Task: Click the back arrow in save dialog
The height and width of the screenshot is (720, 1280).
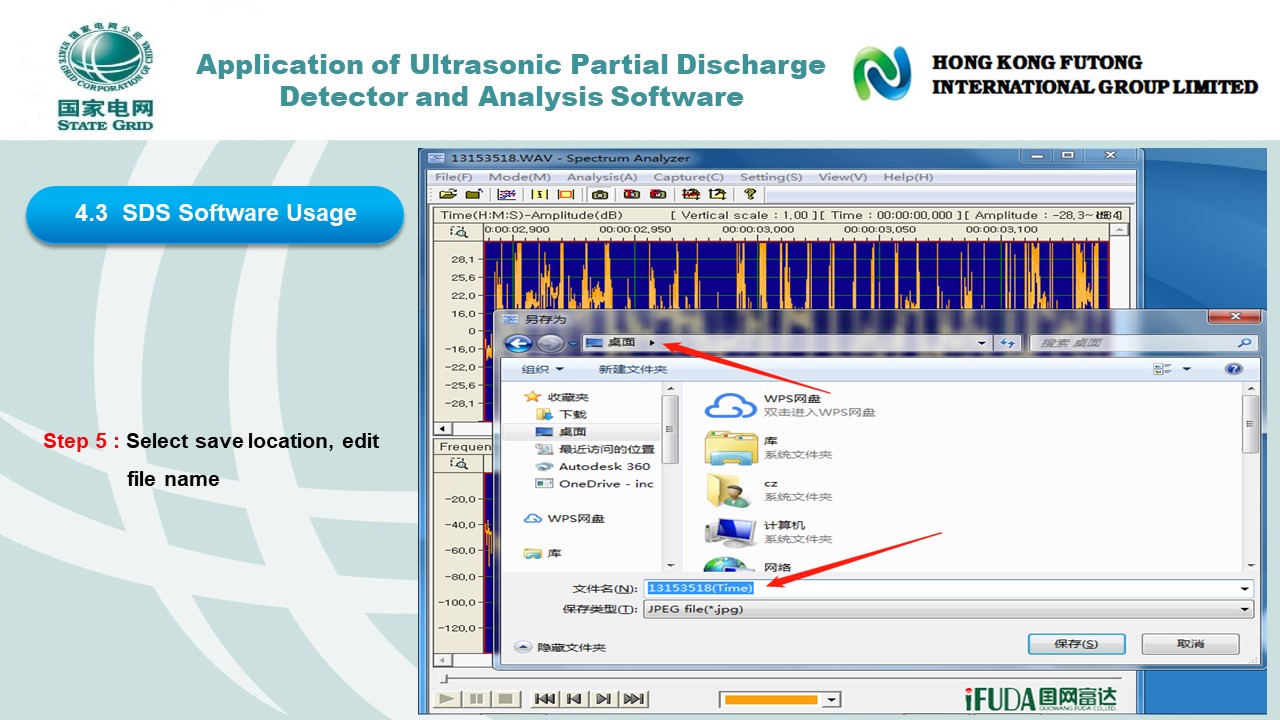Action: [x=518, y=344]
